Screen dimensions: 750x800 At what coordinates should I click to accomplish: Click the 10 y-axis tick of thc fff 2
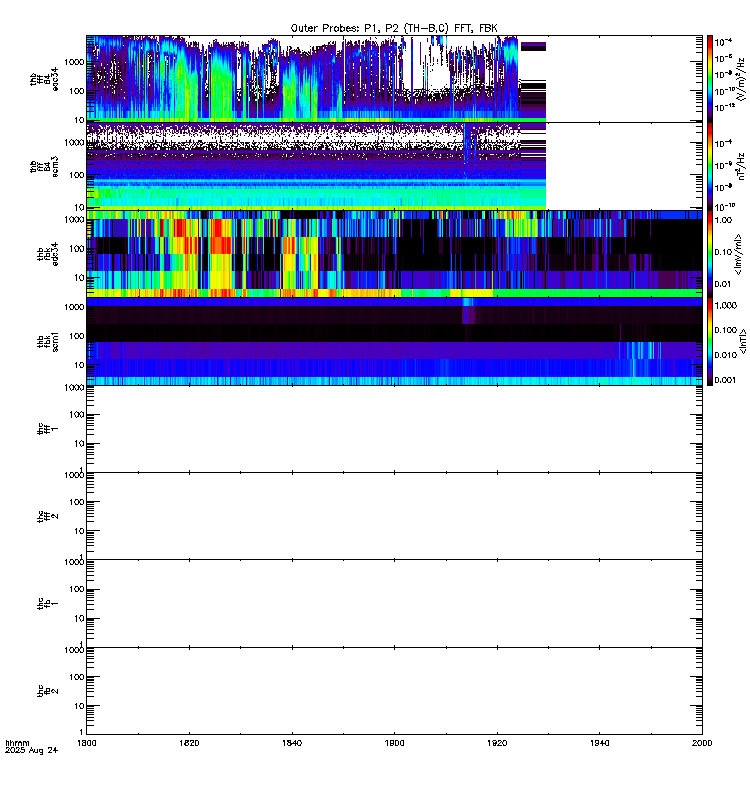tap(79, 531)
